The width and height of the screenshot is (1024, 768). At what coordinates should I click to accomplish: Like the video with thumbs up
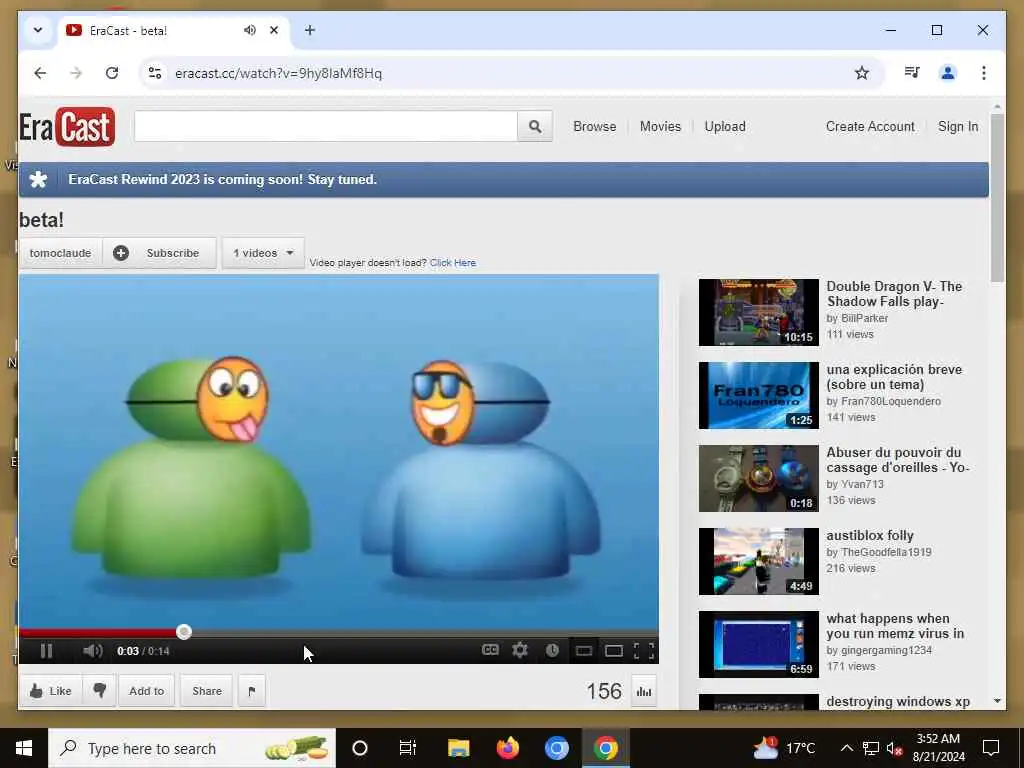pos(51,691)
